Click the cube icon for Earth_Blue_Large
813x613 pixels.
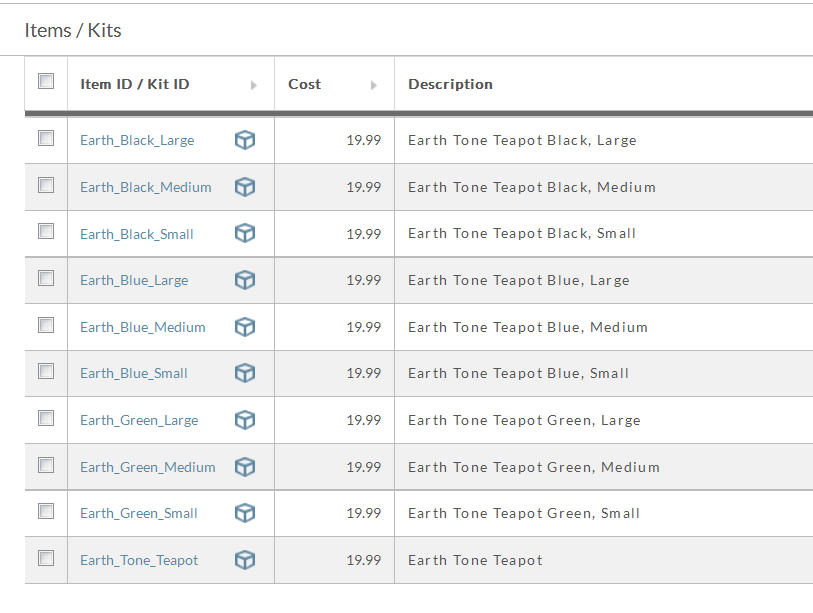coord(245,280)
